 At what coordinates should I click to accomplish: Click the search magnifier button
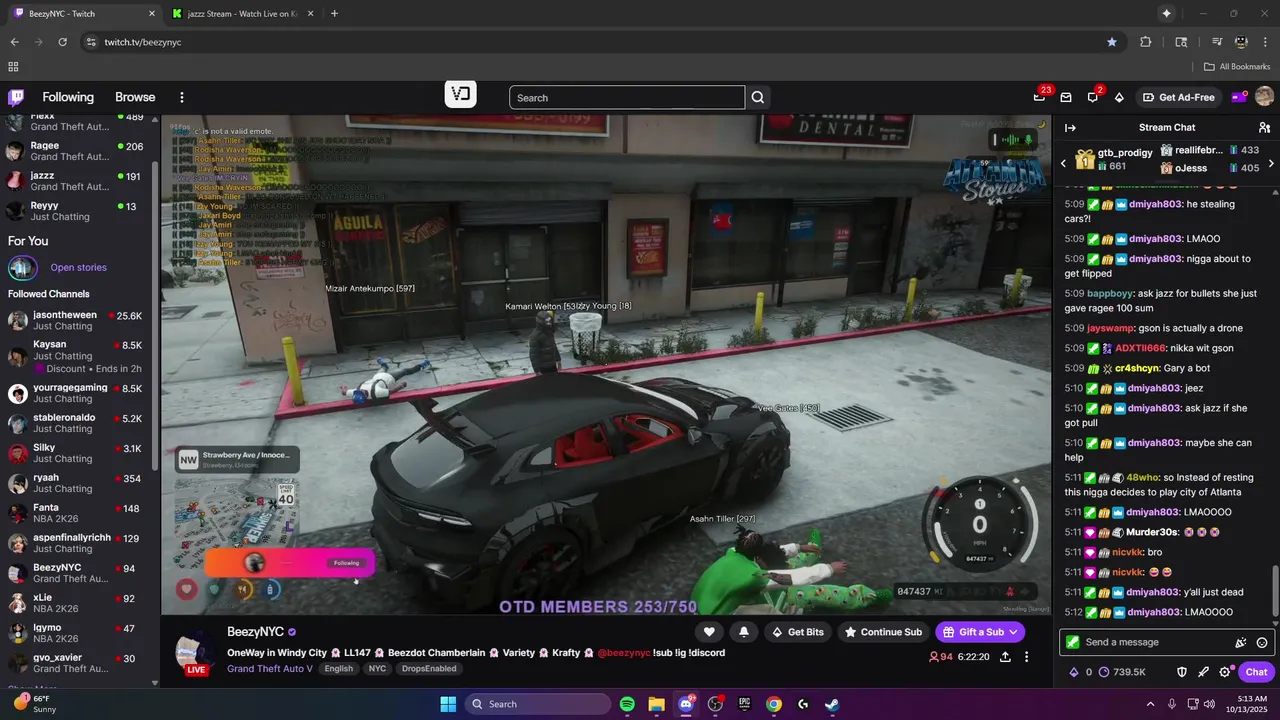[x=758, y=97]
